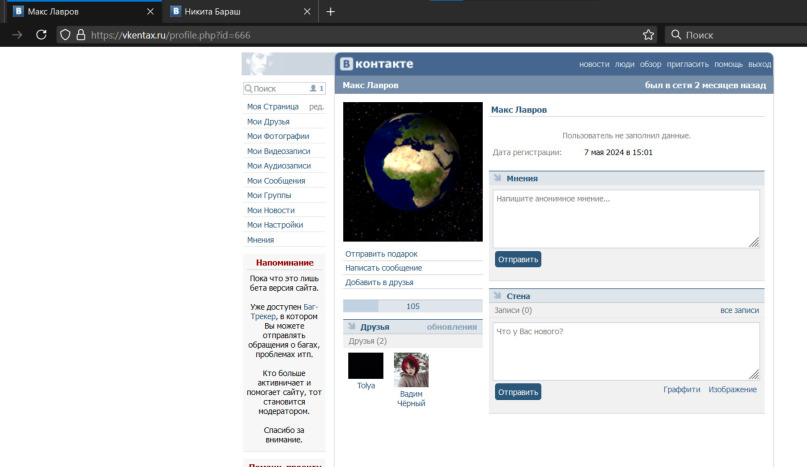Click the forward navigation arrow
Screen dimensions: 807x467
coord(17,35)
